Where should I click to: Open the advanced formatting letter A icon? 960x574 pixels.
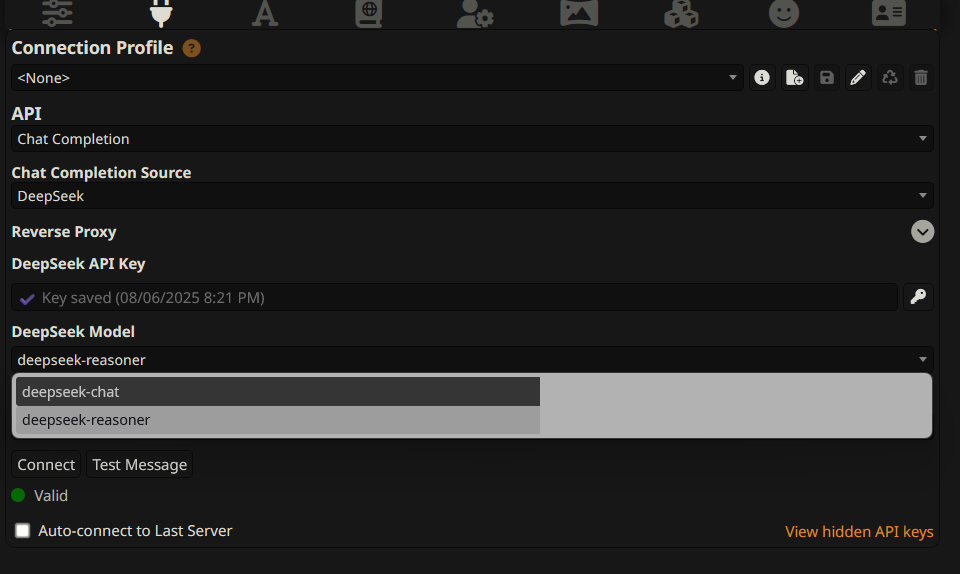[x=264, y=13]
